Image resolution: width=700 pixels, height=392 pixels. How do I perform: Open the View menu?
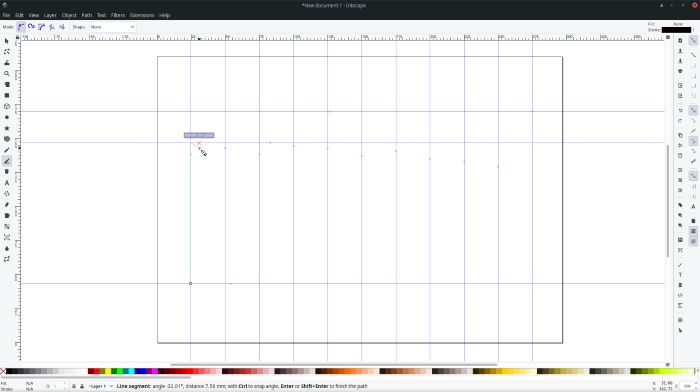pos(33,15)
